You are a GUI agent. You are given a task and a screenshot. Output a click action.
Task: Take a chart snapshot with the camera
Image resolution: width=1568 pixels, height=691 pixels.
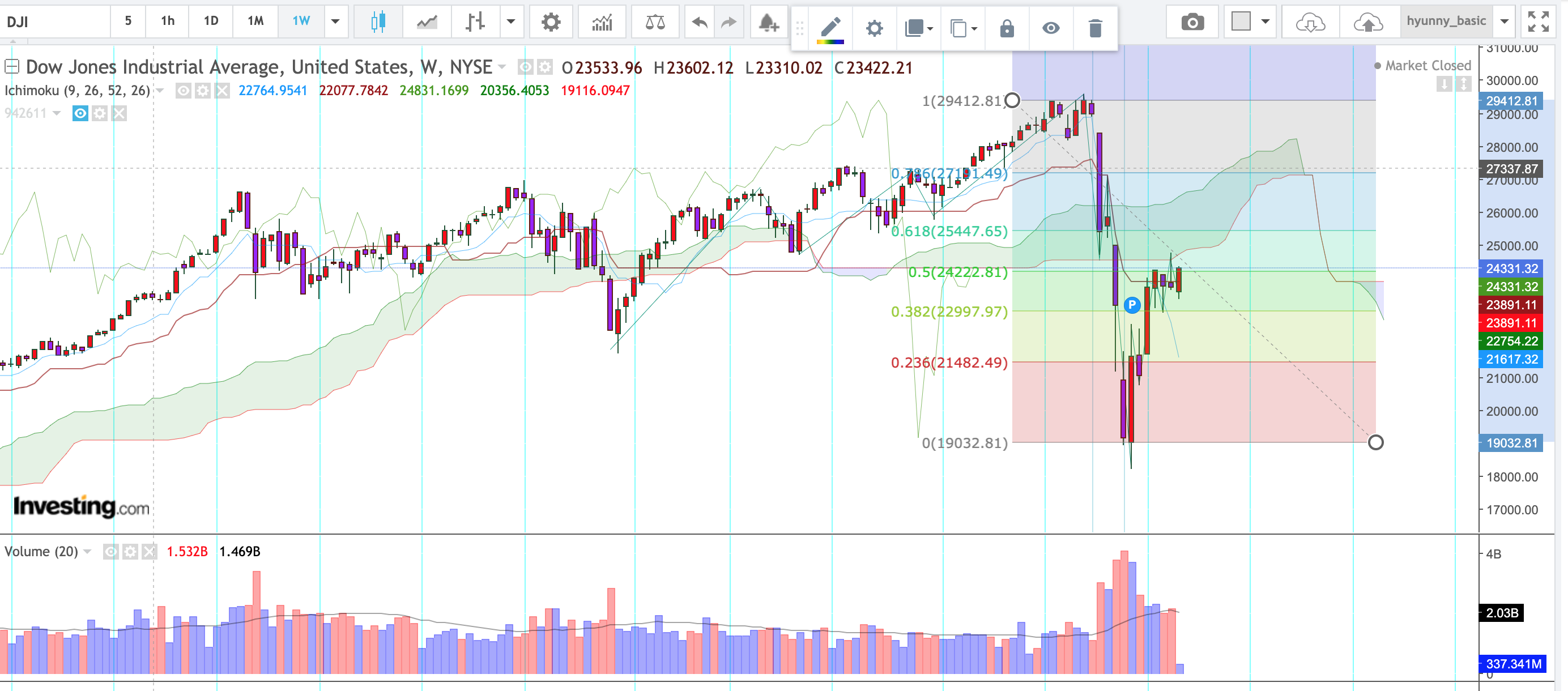[1192, 23]
